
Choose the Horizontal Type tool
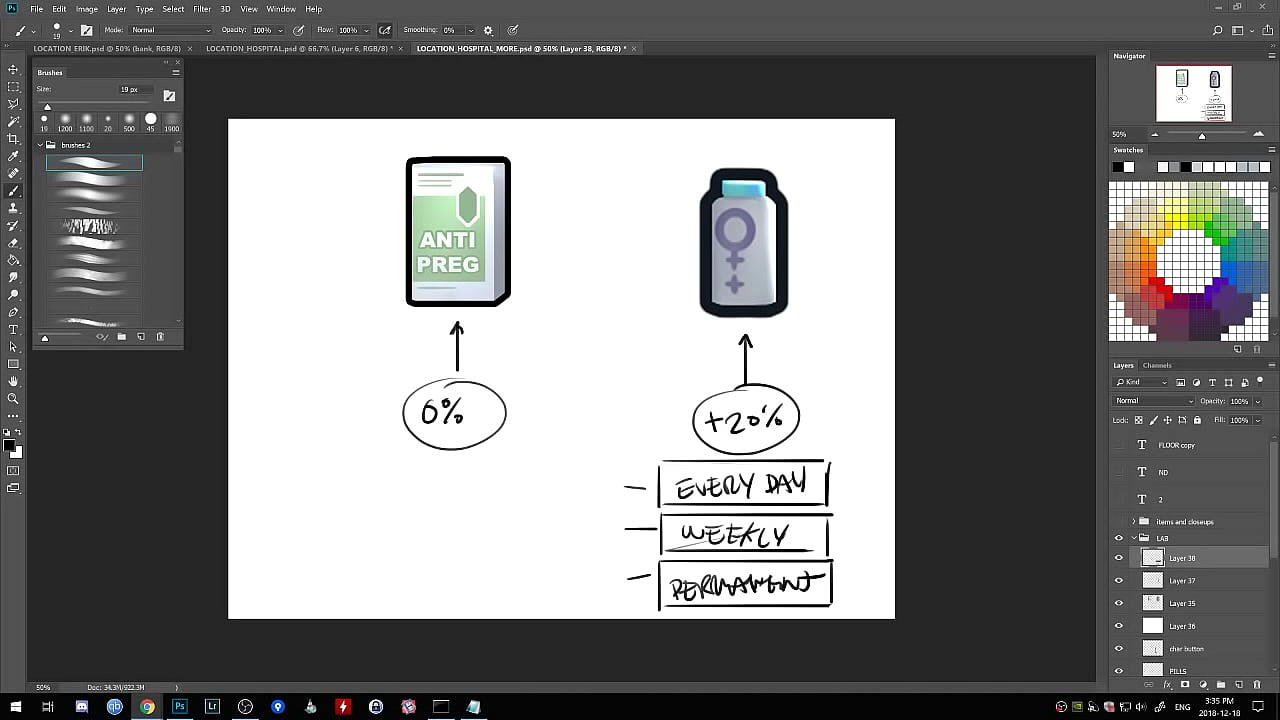[13, 329]
